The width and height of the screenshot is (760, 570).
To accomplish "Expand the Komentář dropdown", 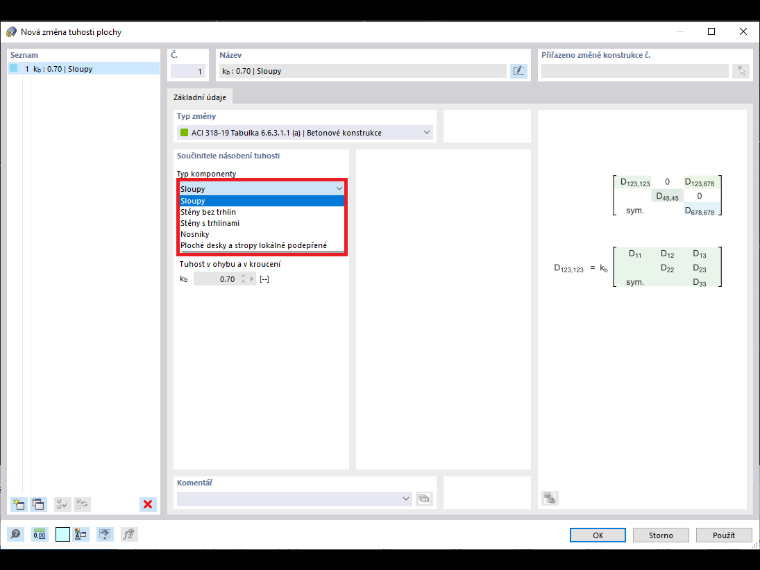I will coord(406,498).
